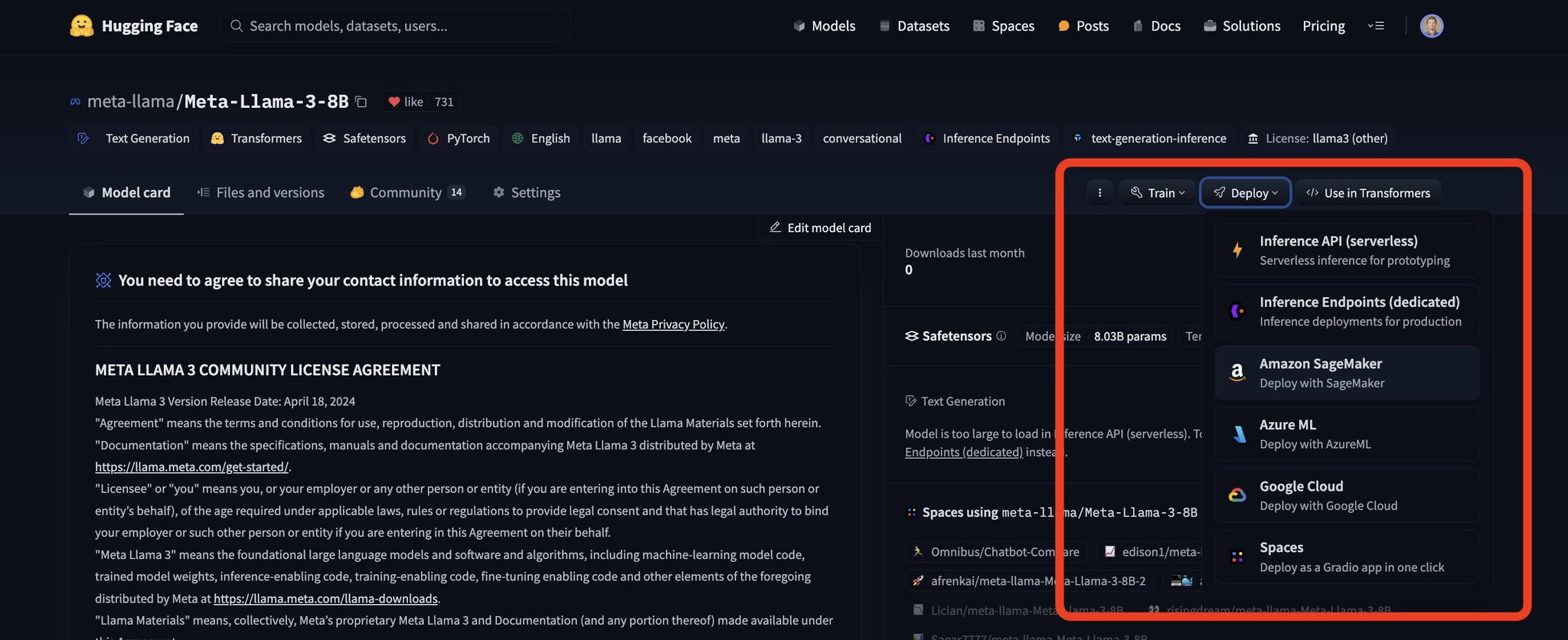Image resolution: width=1568 pixels, height=640 pixels.
Task: Collapse the Deploy dropdown
Action: (x=1245, y=193)
